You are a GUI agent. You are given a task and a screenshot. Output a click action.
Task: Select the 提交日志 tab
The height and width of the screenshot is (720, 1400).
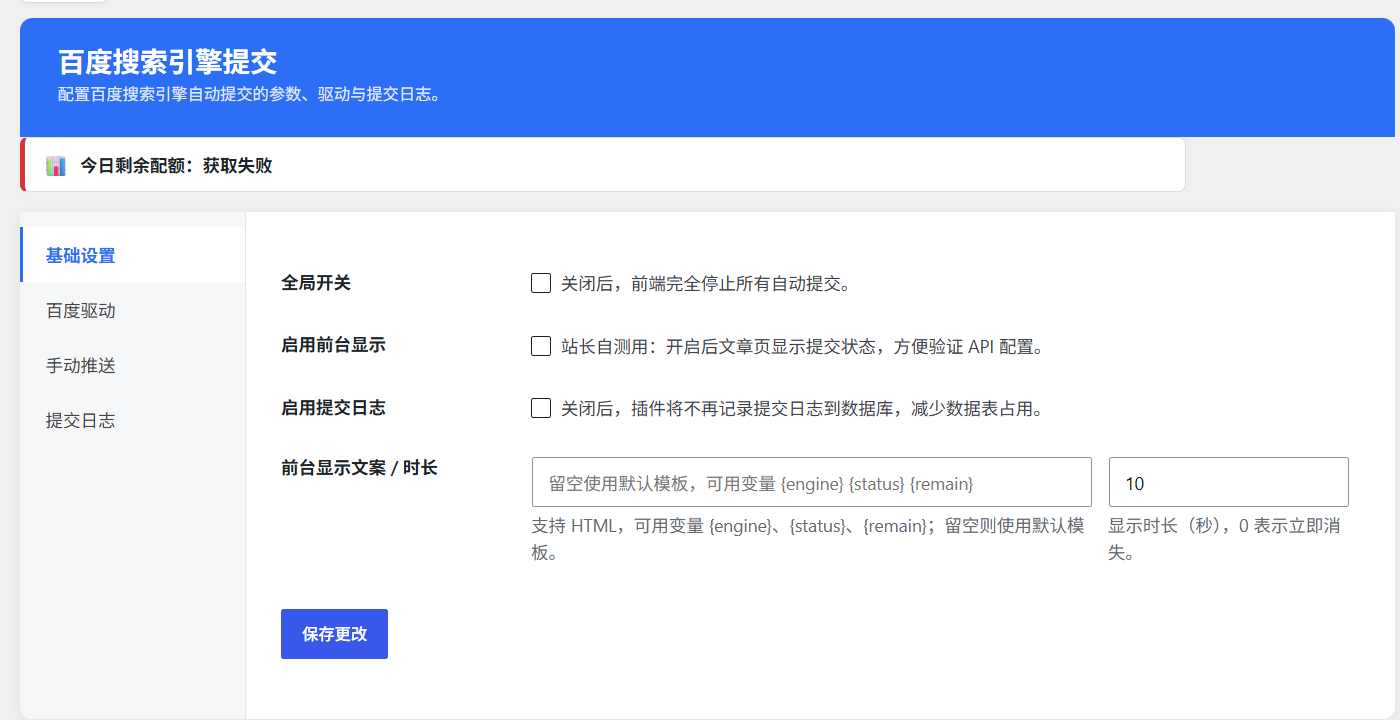[132, 420]
